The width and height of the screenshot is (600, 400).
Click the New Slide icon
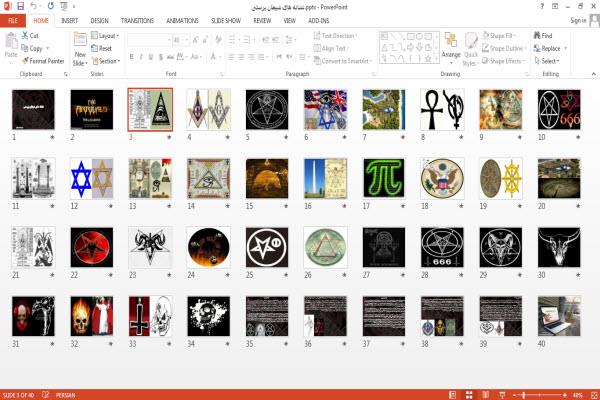(80, 40)
